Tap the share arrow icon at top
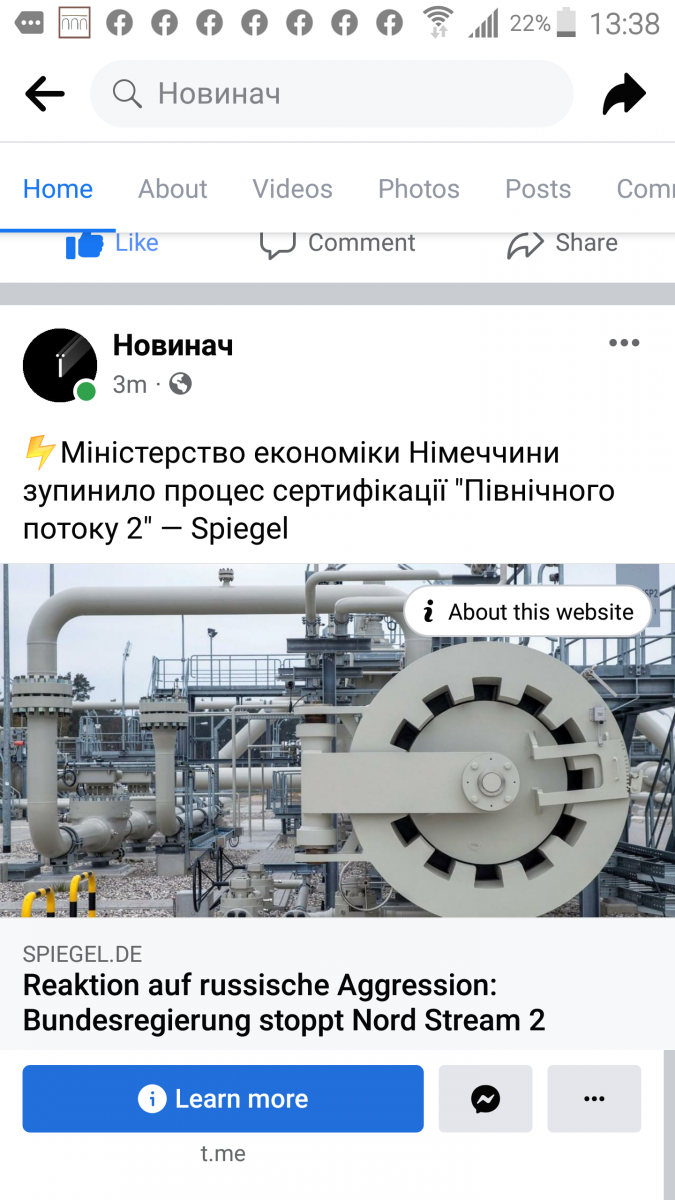This screenshot has width=675, height=1200. pyautogui.click(x=624, y=95)
